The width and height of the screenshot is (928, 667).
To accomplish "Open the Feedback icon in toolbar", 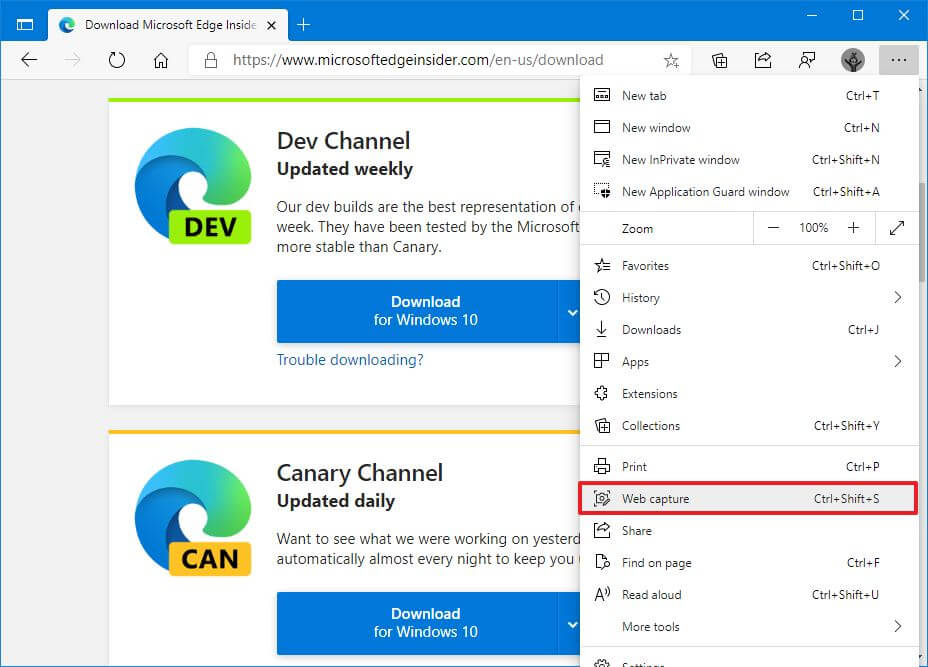I will point(807,60).
